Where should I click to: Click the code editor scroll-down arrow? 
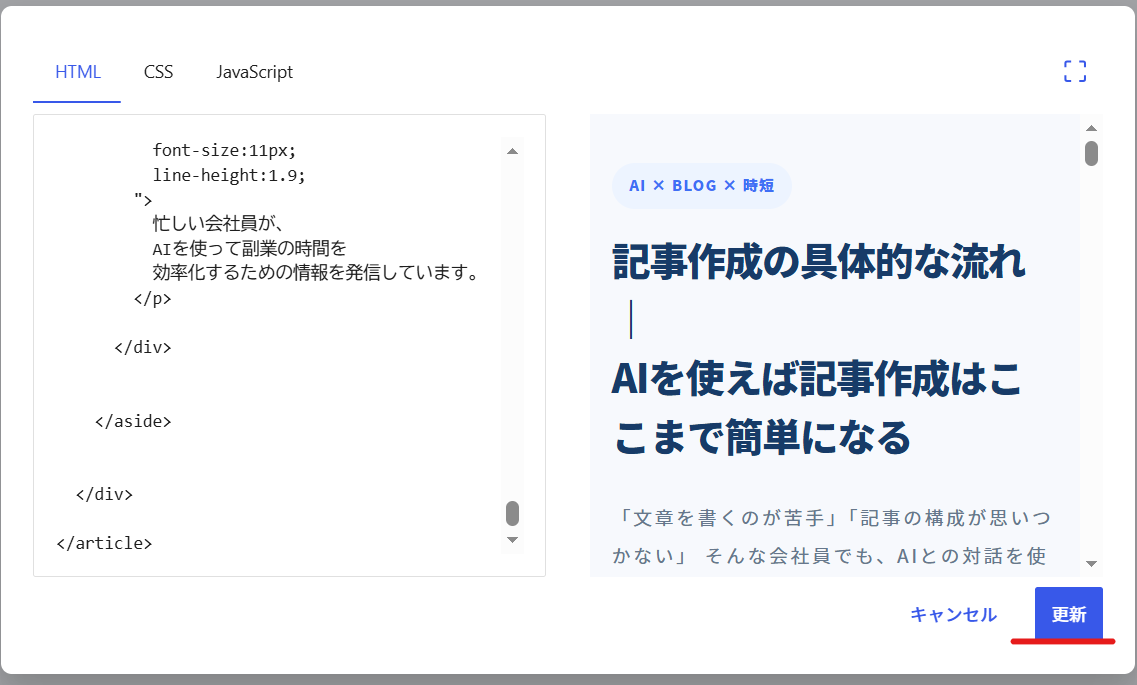coord(513,540)
